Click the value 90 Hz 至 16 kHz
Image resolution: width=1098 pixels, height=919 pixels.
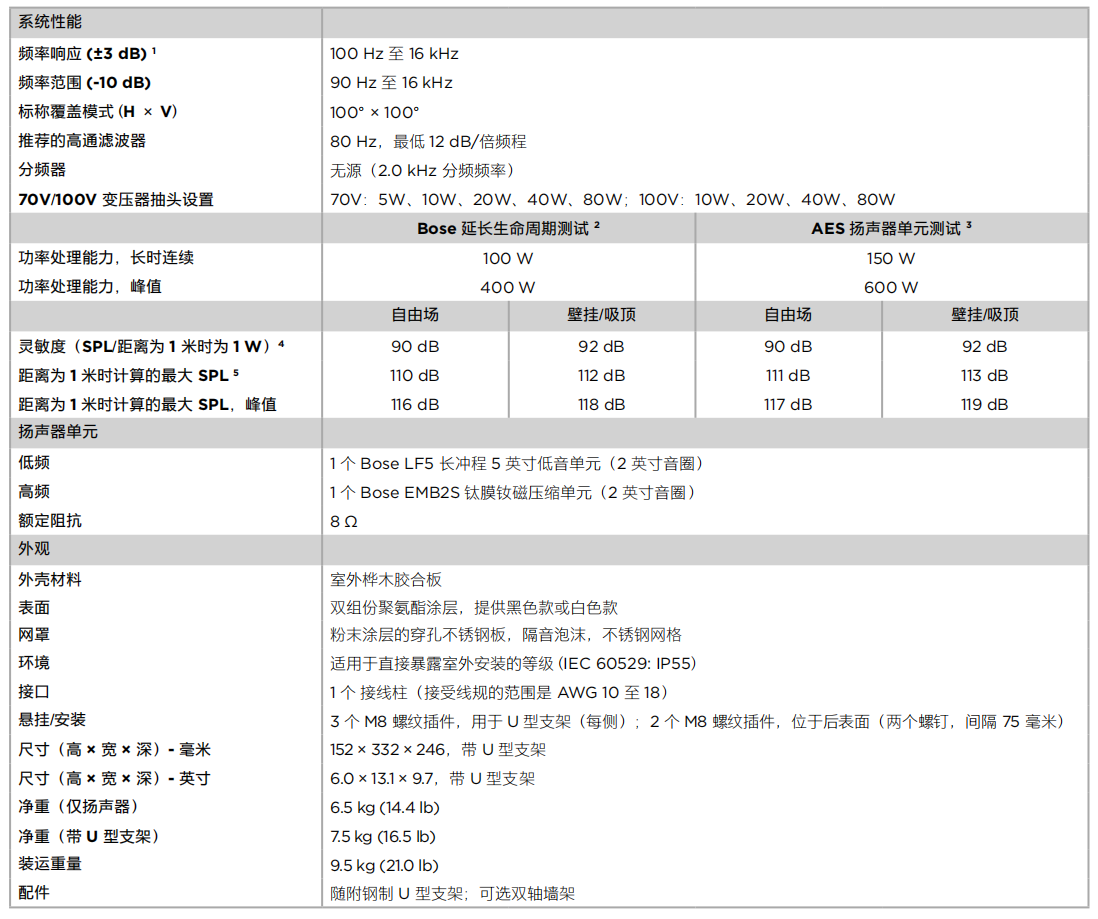click(x=391, y=83)
